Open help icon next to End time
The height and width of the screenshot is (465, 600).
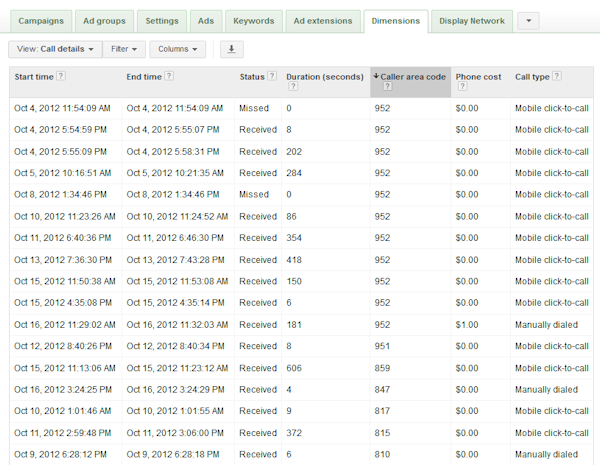tap(169, 76)
